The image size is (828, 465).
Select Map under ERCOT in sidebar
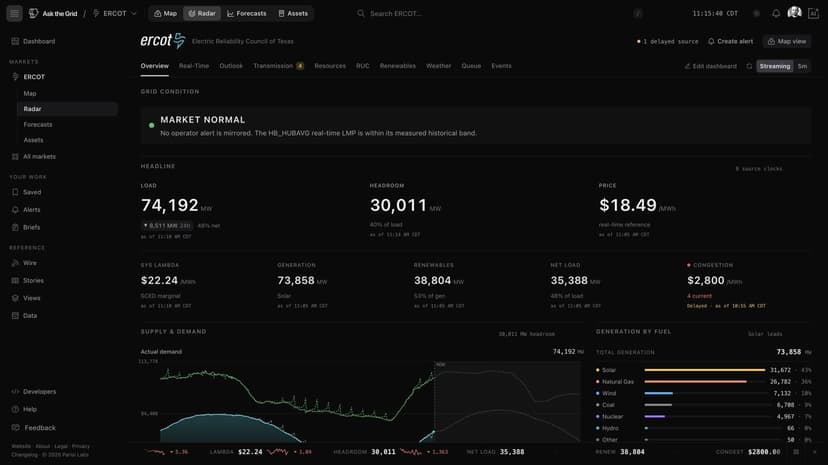click(30, 93)
